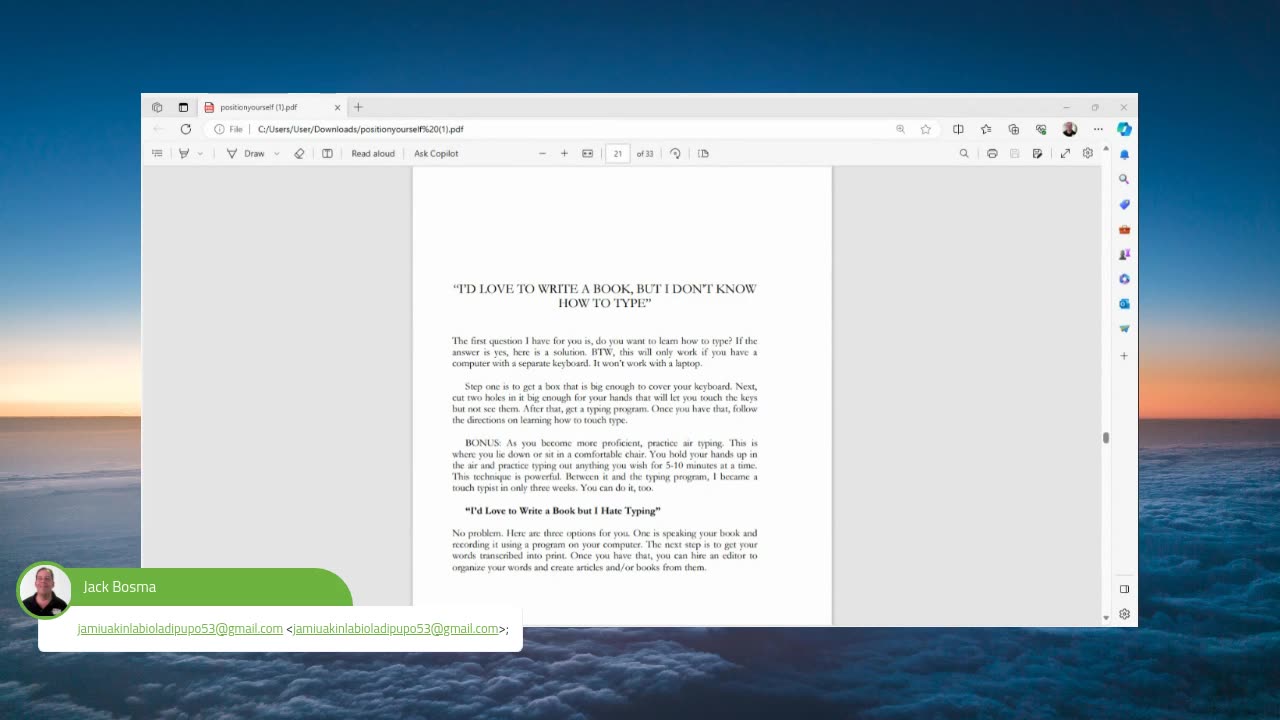The image size is (1280, 720).
Task: Select the Erase tool
Action: click(299, 153)
